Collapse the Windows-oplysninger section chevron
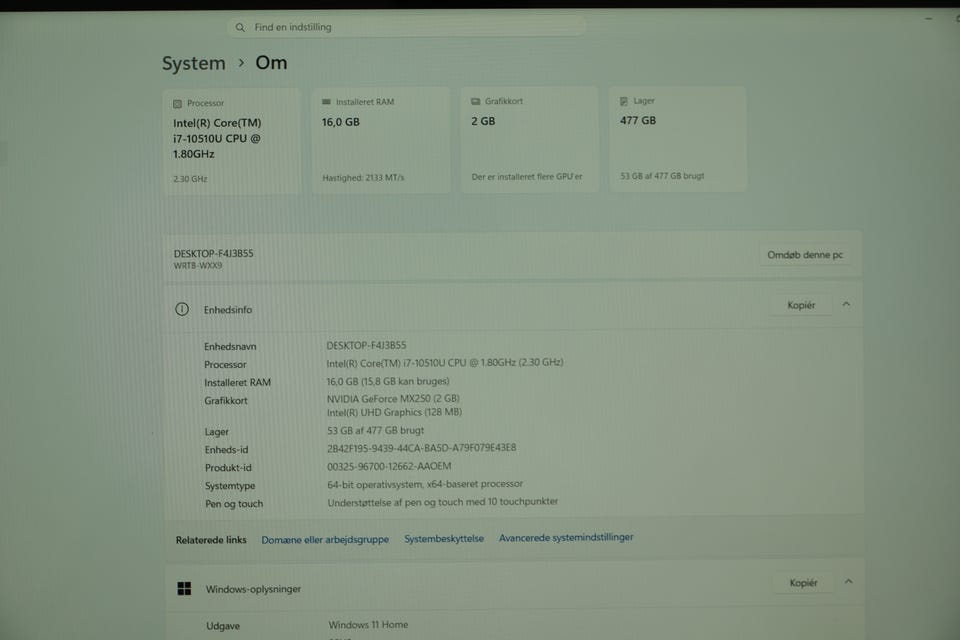The height and width of the screenshot is (640, 960). (849, 582)
